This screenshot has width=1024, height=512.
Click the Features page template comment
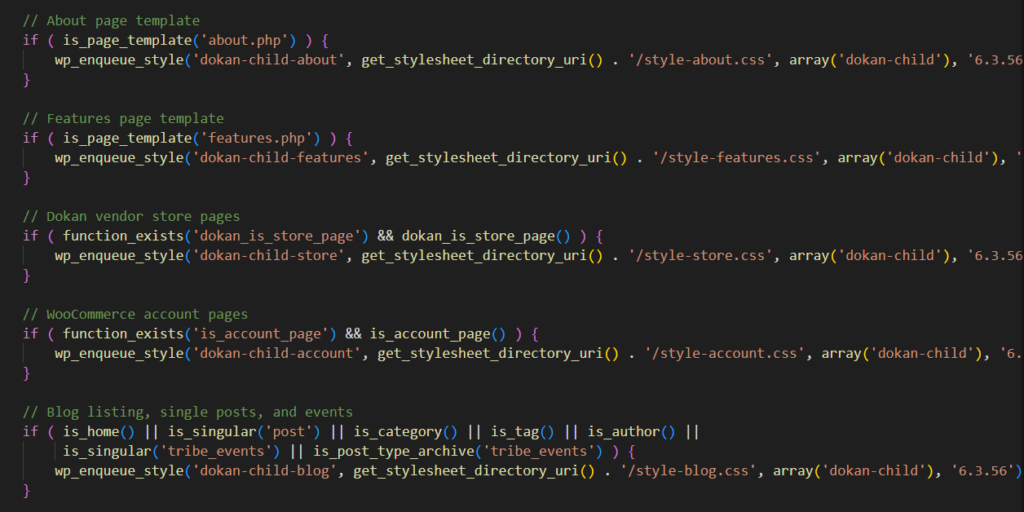pos(123,118)
